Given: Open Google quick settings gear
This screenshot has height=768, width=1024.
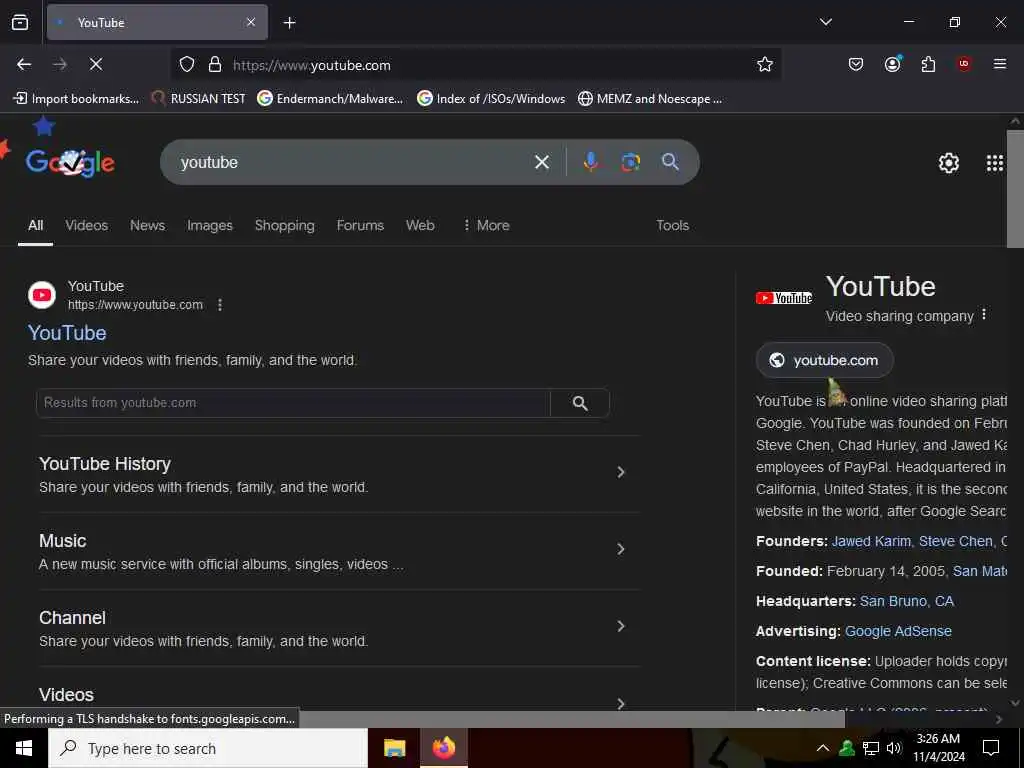Looking at the screenshot, I should pyautogui.click(x=949, y=163).
